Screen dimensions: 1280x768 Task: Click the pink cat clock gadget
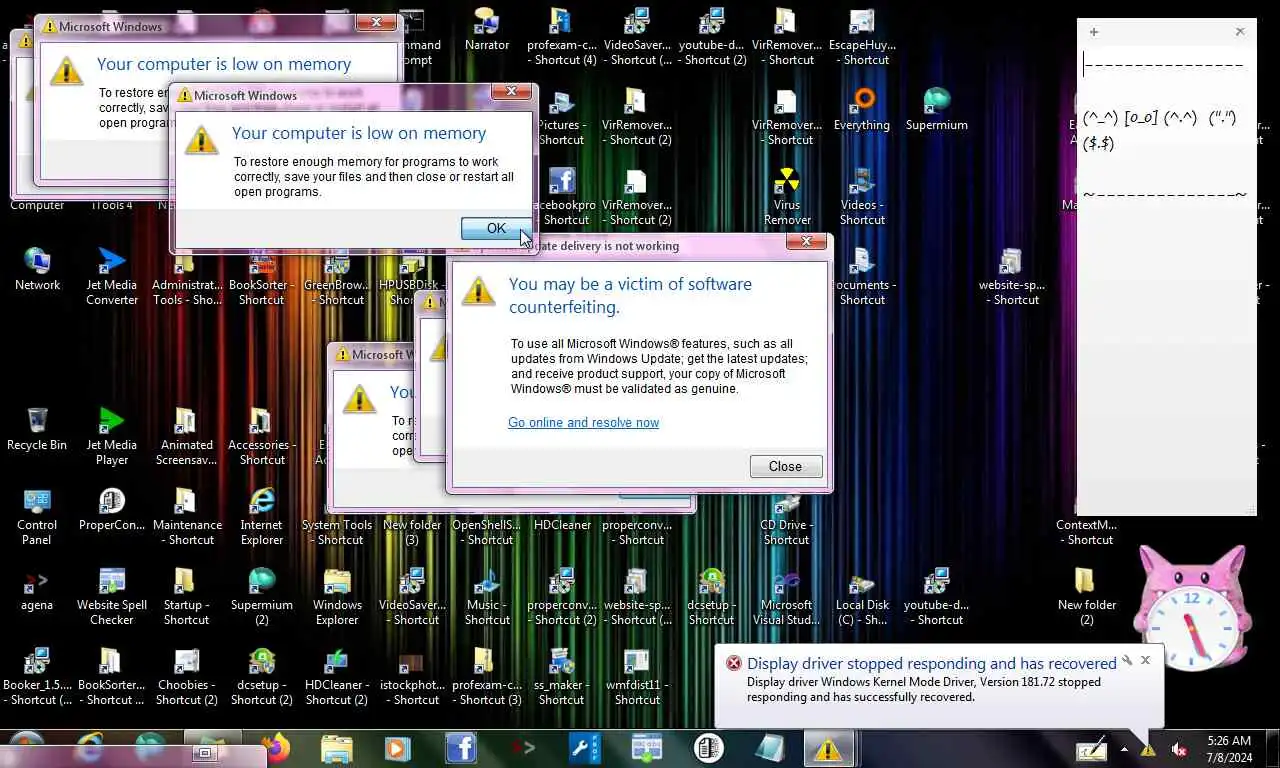tap(1190, 607)
